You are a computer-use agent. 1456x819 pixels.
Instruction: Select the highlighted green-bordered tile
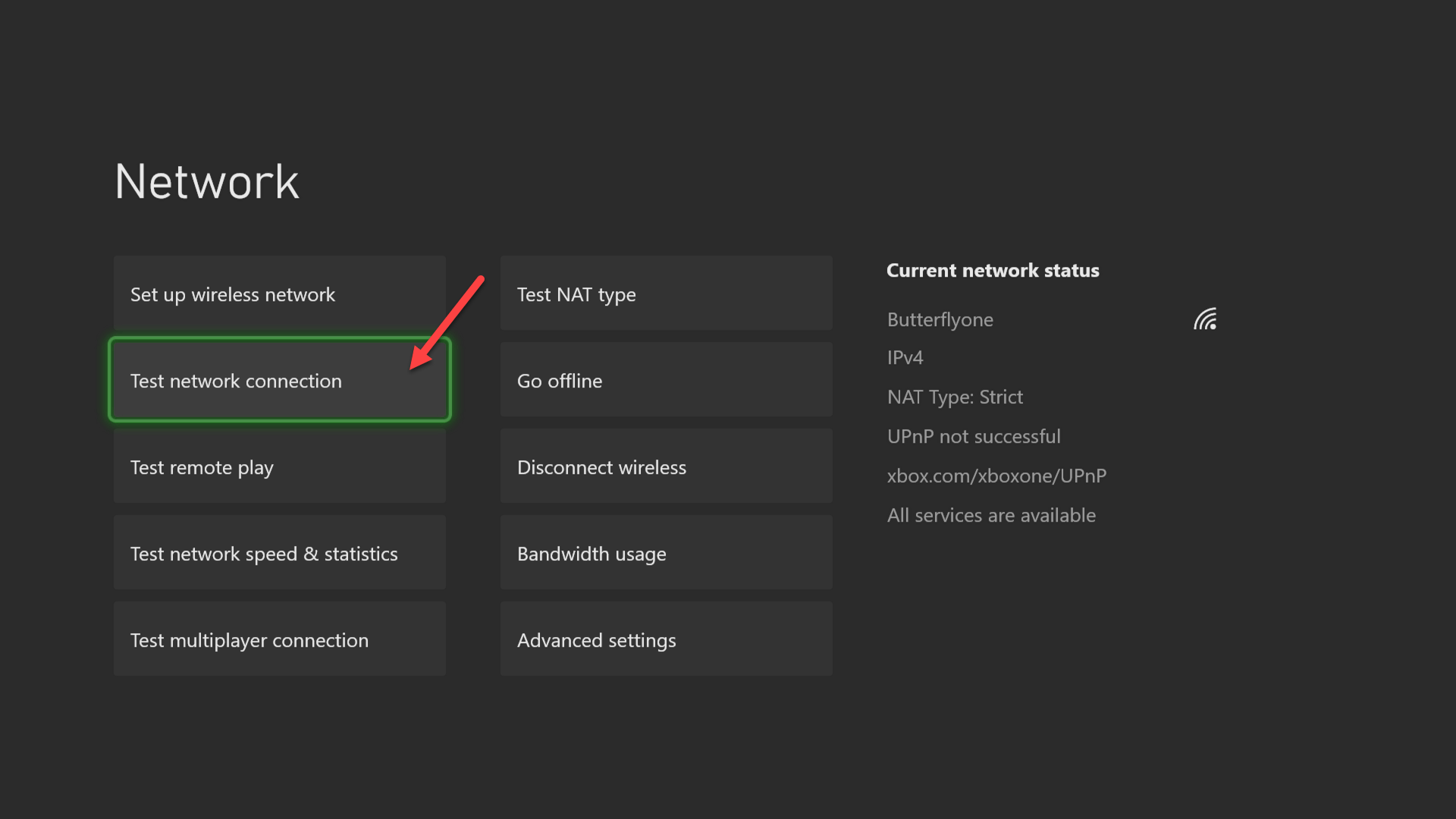click(279, 379)
